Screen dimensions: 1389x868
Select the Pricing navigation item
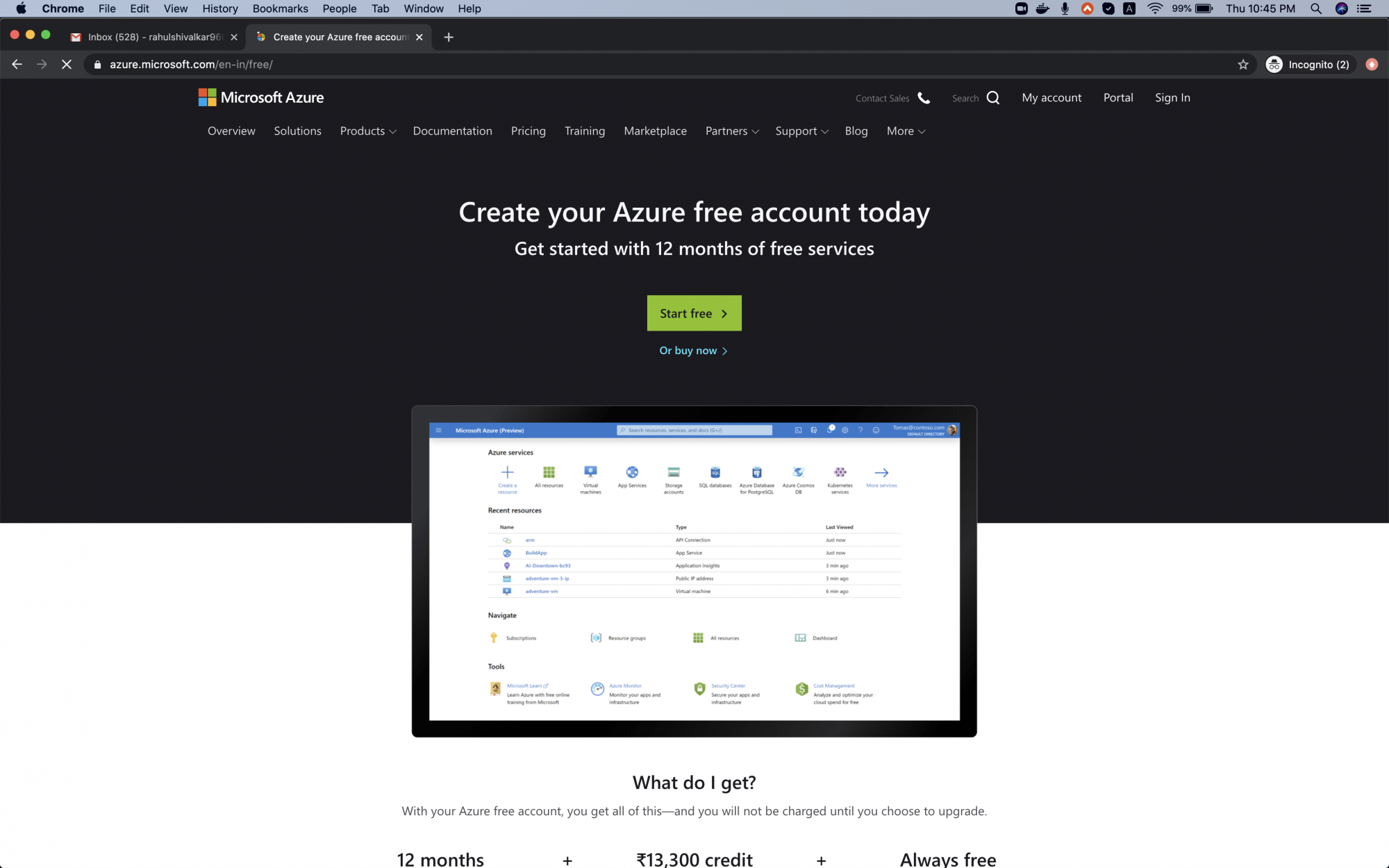(528, 131)
